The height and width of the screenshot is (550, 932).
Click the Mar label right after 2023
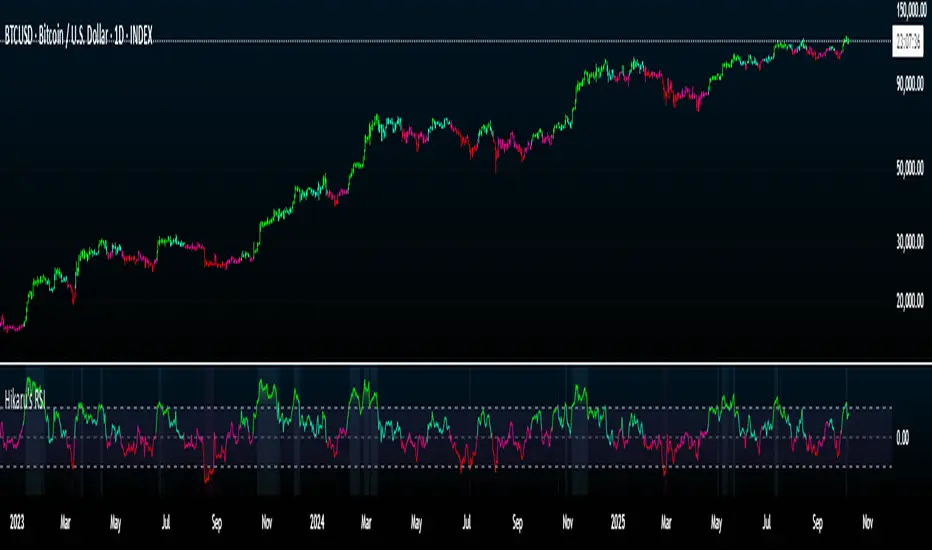point(65,523)
